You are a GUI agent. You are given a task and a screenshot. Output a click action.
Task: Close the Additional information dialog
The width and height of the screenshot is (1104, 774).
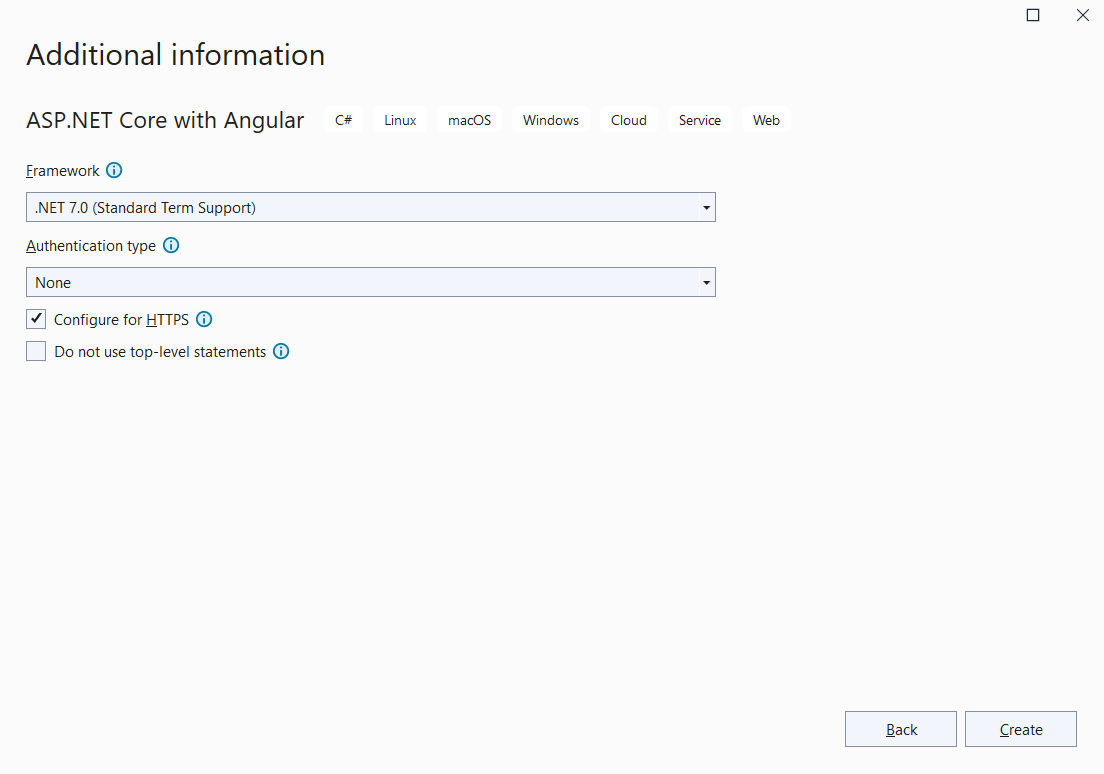click(x=1082, y=15)
